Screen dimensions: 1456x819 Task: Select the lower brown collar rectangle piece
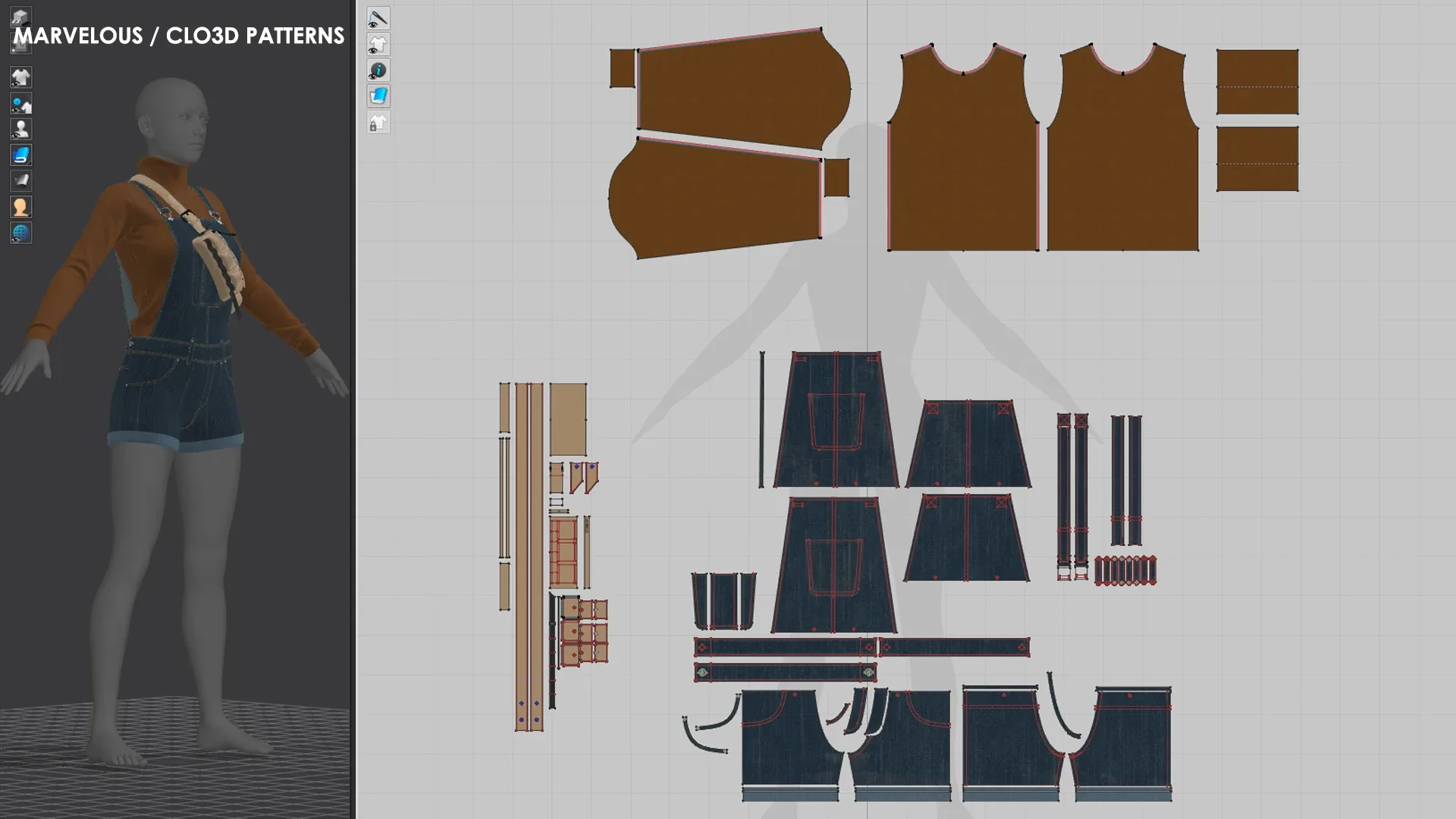pyautogui.click(x=1257, y=158)
